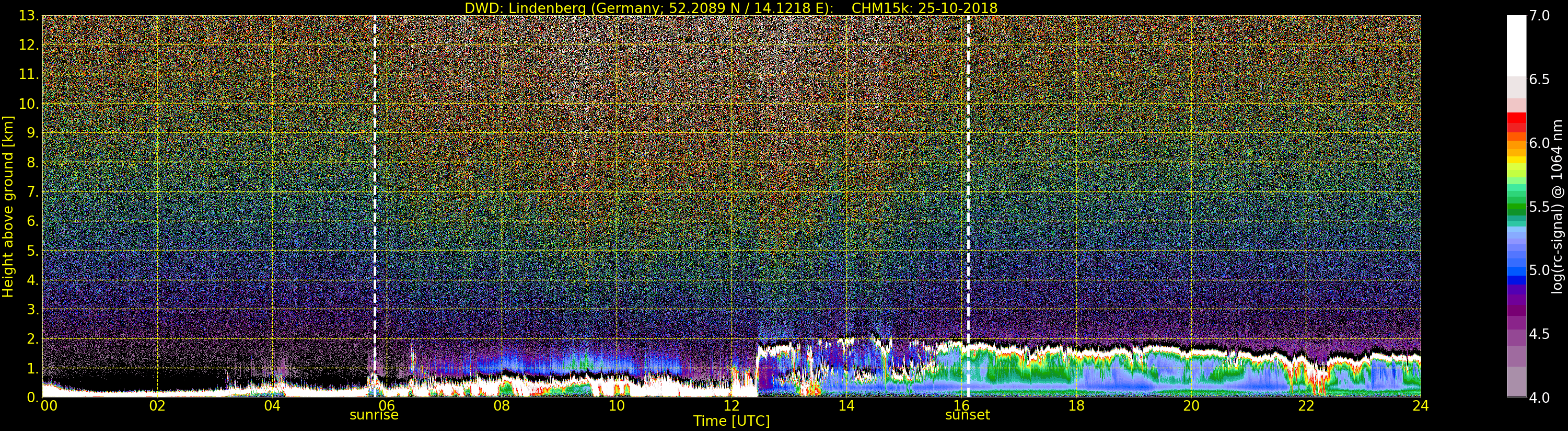Click the time tick label '10'
1568x431 pixels.
[617, 405]
